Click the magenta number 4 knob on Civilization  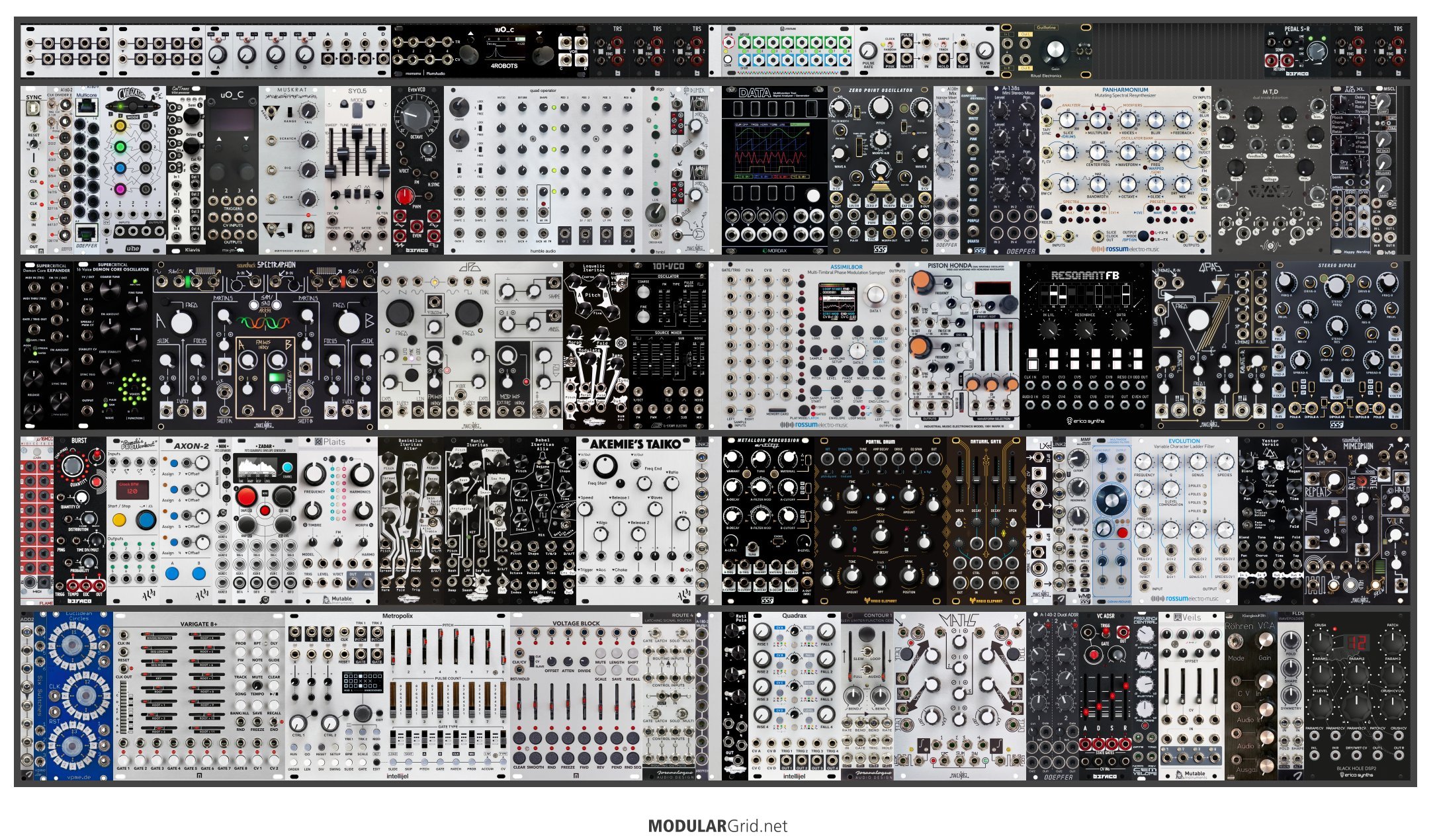click(120, 190)
